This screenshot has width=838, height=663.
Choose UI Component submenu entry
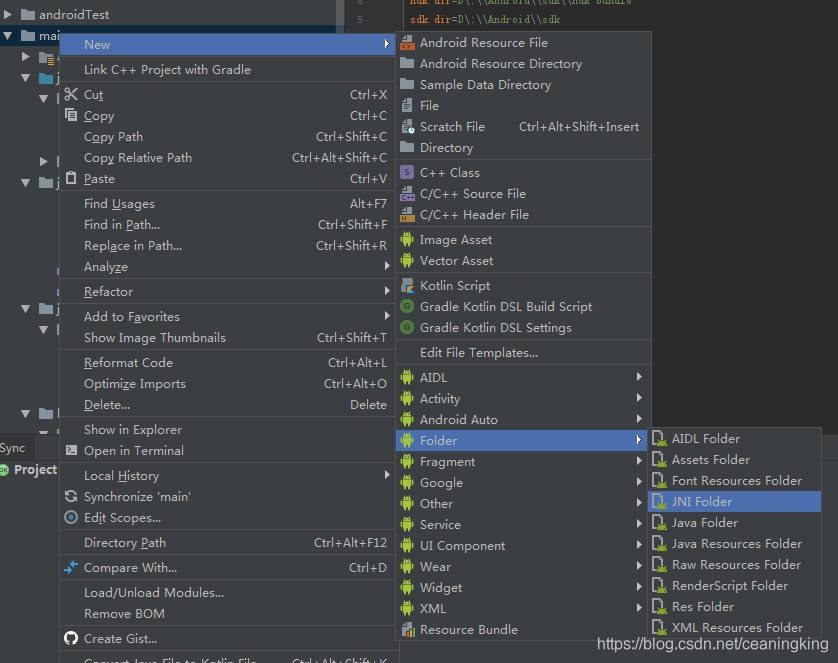(523, 545)
